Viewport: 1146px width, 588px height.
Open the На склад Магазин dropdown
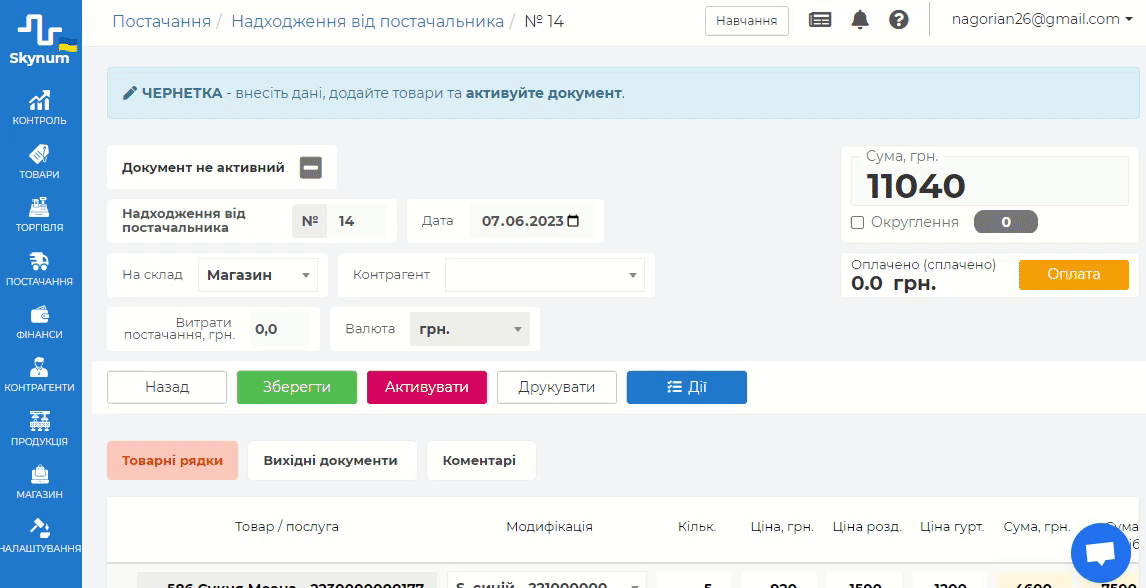point(258,275)
